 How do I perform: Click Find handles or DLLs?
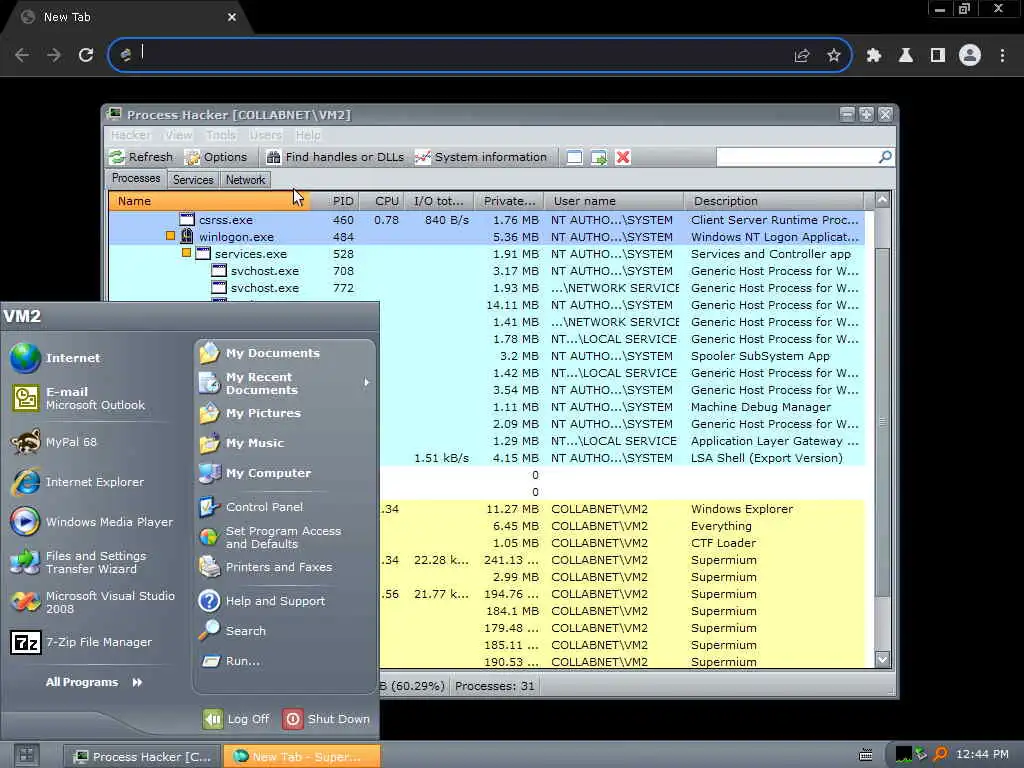click(x=336, y=157)
